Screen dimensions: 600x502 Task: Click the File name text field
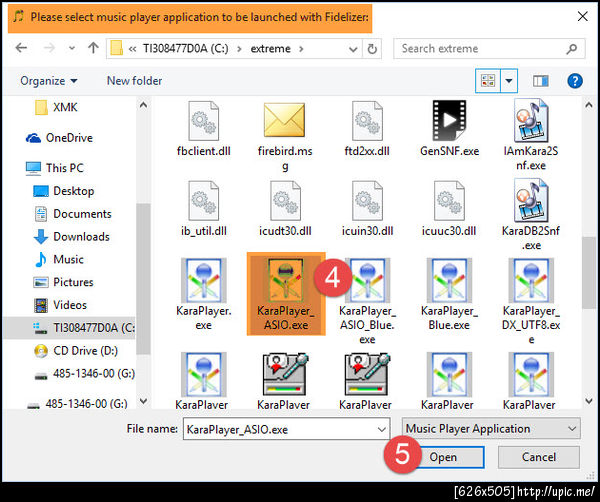[280, 429]
